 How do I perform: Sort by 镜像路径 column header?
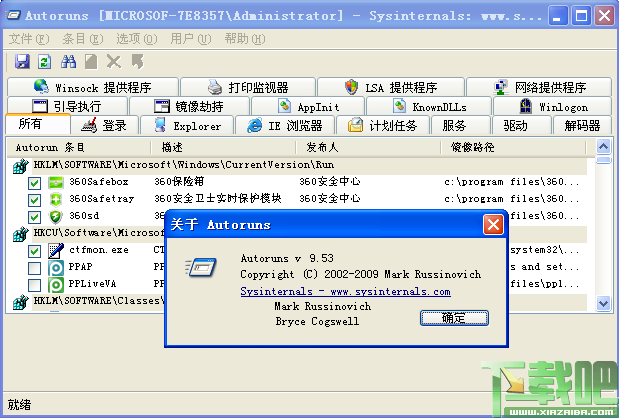pos(513,148)
